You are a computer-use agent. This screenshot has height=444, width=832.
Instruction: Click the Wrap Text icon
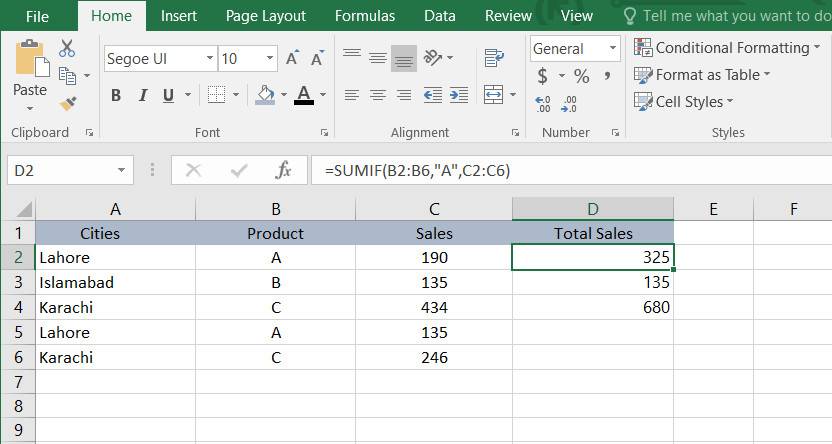pyautogui.click(x=494, y=58)
